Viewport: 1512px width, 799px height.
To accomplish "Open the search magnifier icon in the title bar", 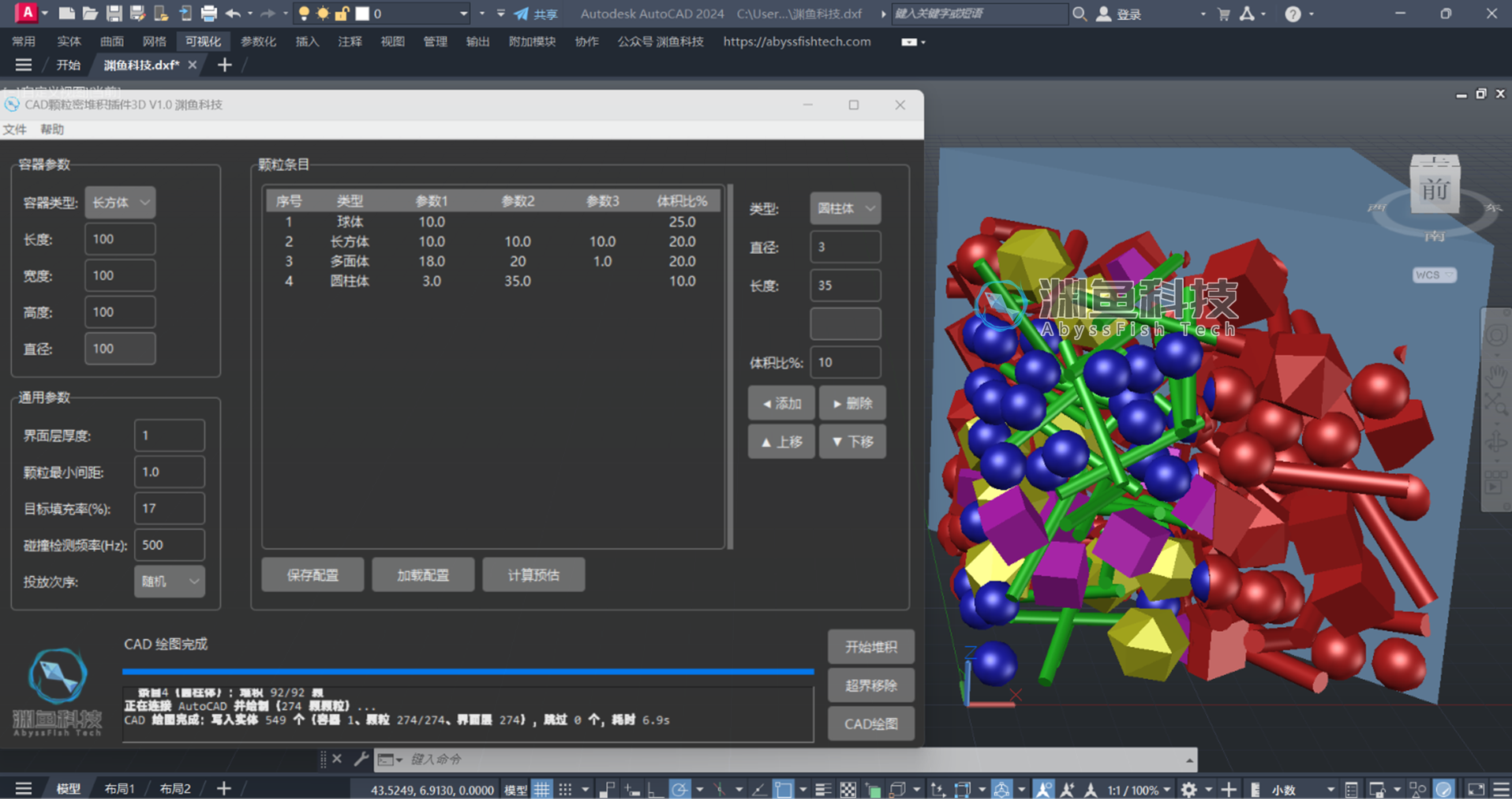I will [1080, 13].
